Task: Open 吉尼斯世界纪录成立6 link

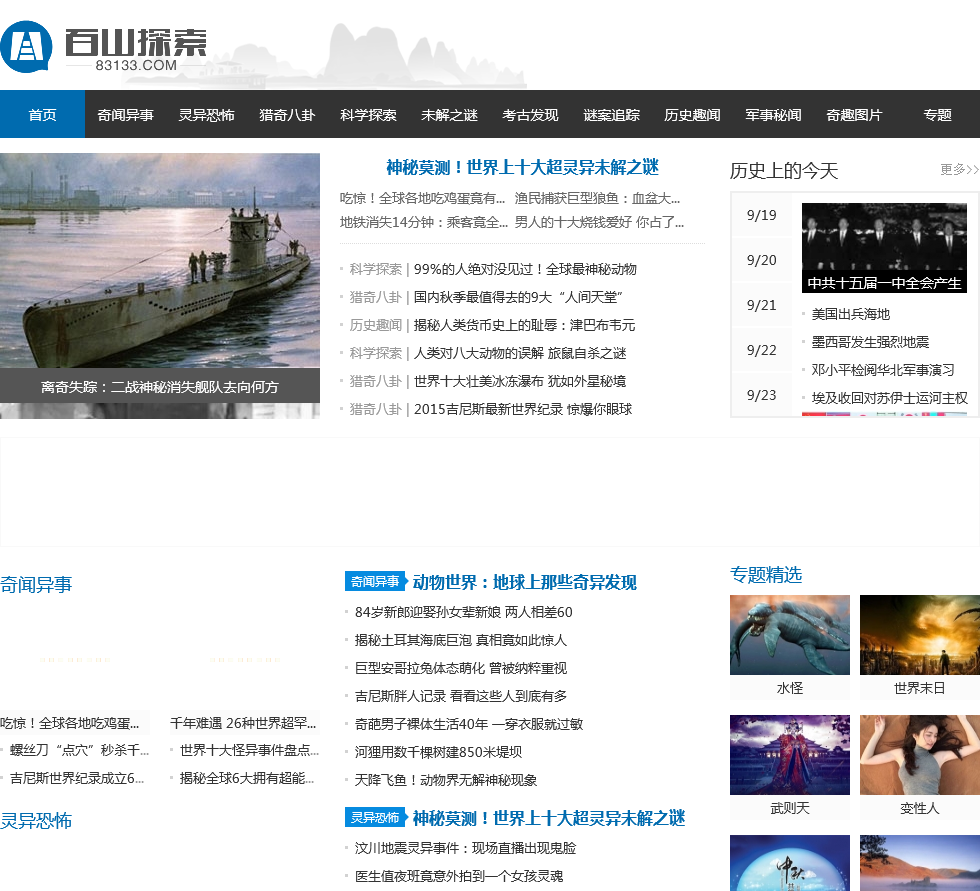Action: pos(77,779)
